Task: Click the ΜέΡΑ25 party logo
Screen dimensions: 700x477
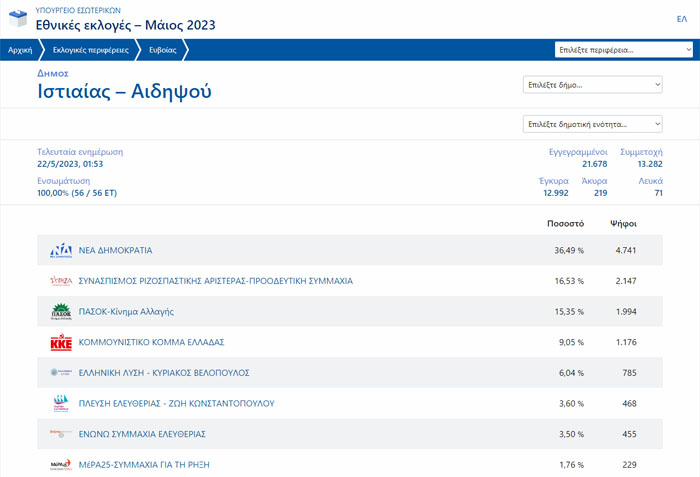Action: [x=61, y=465]
